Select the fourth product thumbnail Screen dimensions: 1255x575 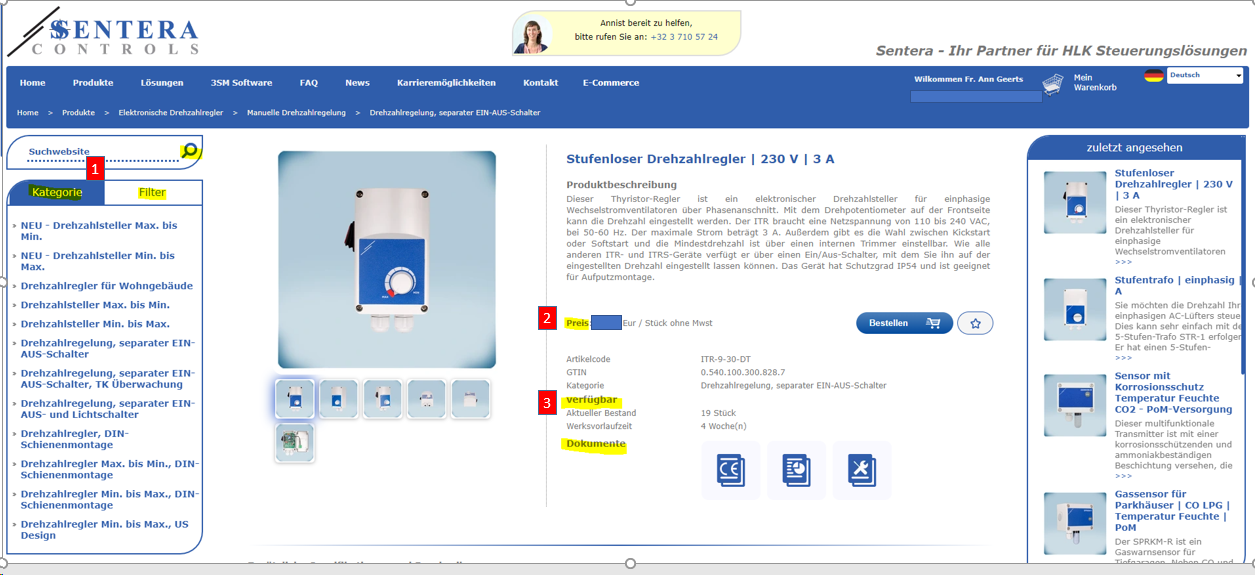click(427, 399)
